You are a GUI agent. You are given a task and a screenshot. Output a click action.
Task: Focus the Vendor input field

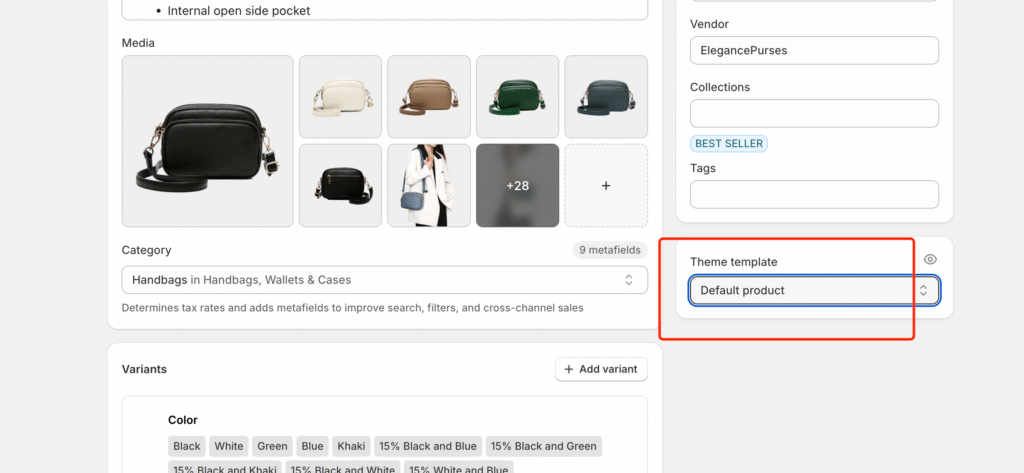[814, 50]
